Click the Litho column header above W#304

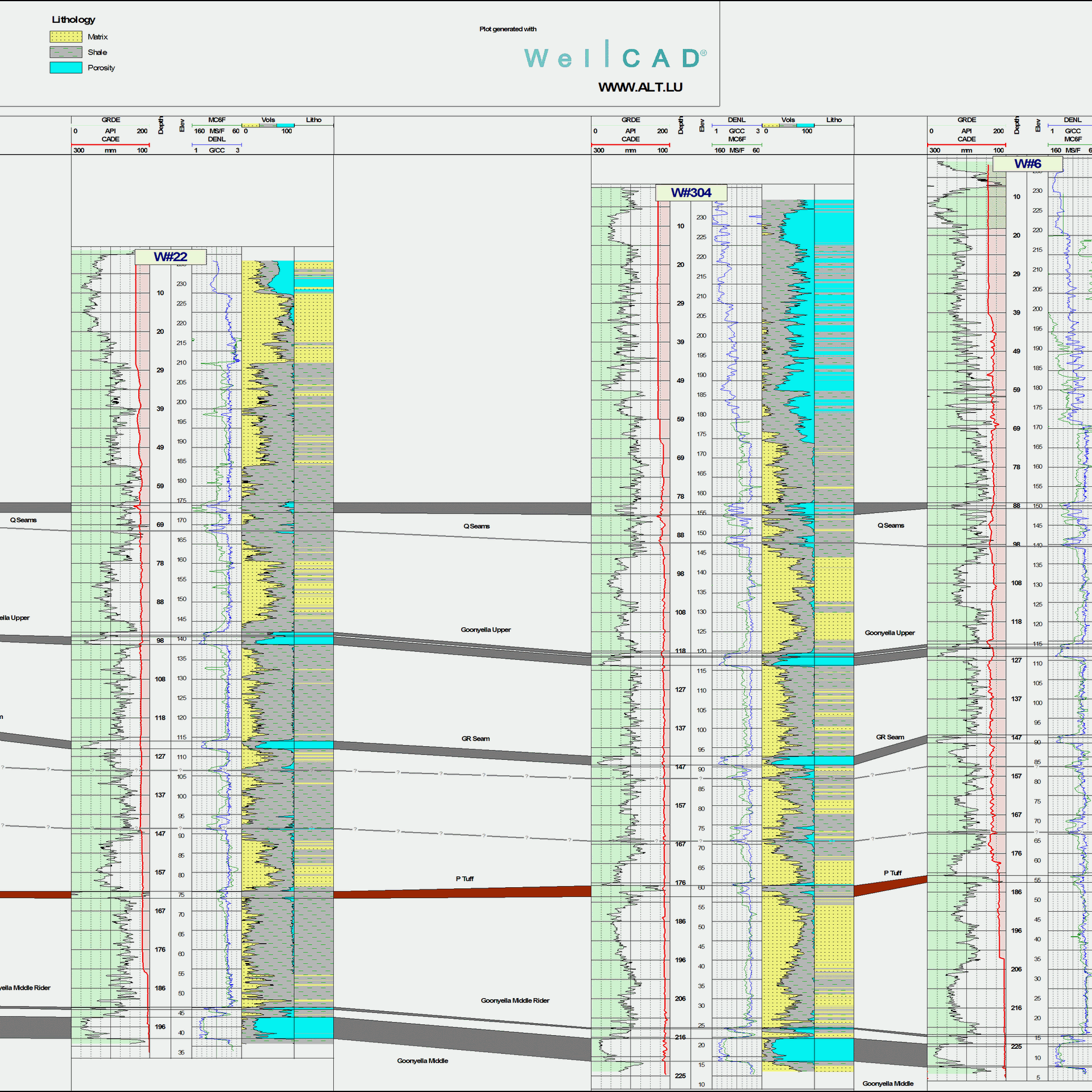(x=834, y=119)
